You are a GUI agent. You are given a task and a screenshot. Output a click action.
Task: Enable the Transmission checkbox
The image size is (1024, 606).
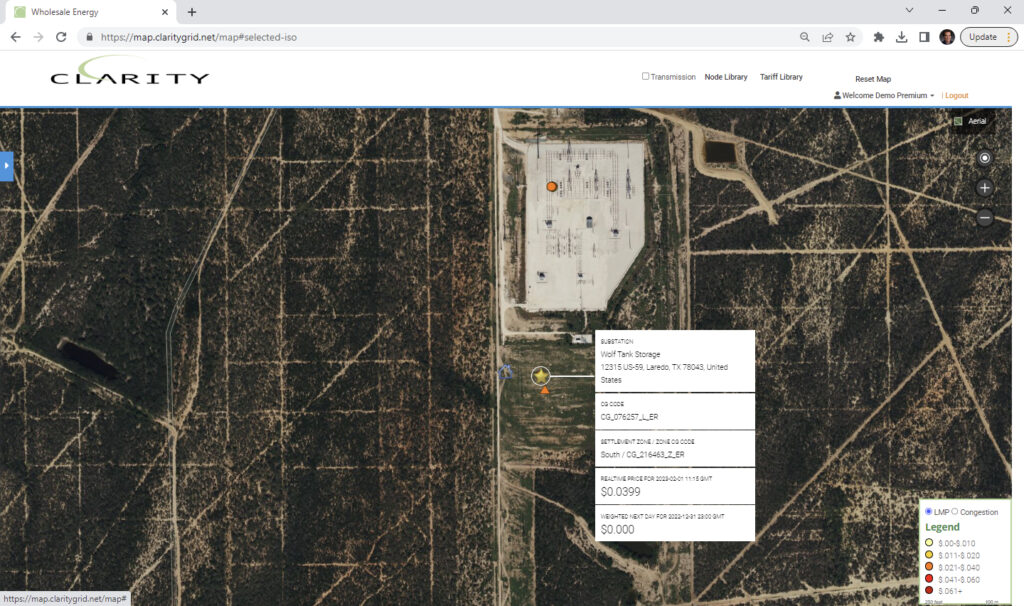(x=645, y=77)
